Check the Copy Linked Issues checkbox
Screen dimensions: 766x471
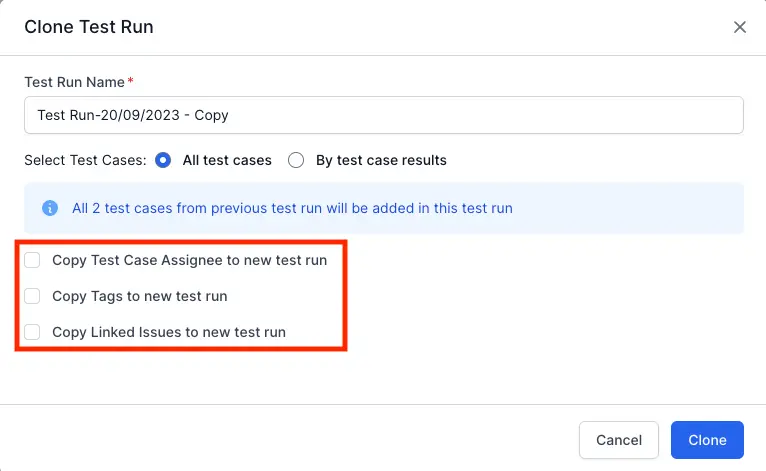coord(33,332)
